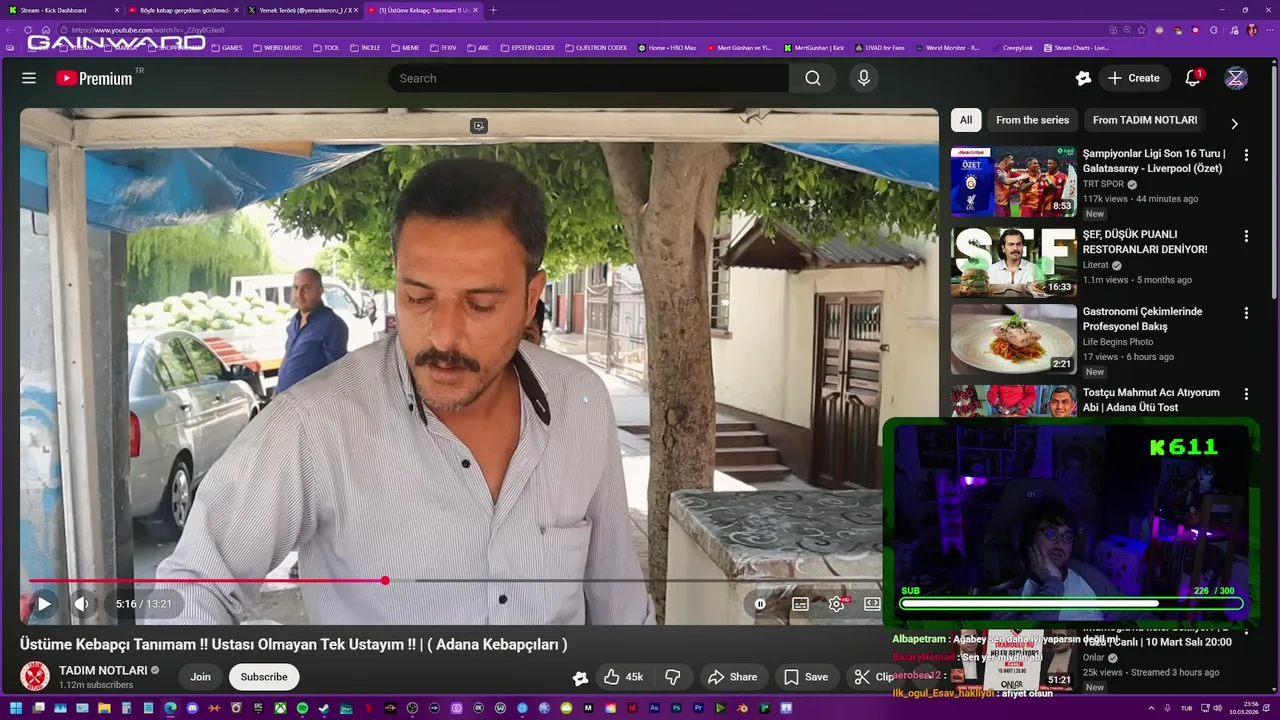Click the progress bar scrubber dot
The height and width of the screenshot is (720, 1280).
tap(385, 581)
